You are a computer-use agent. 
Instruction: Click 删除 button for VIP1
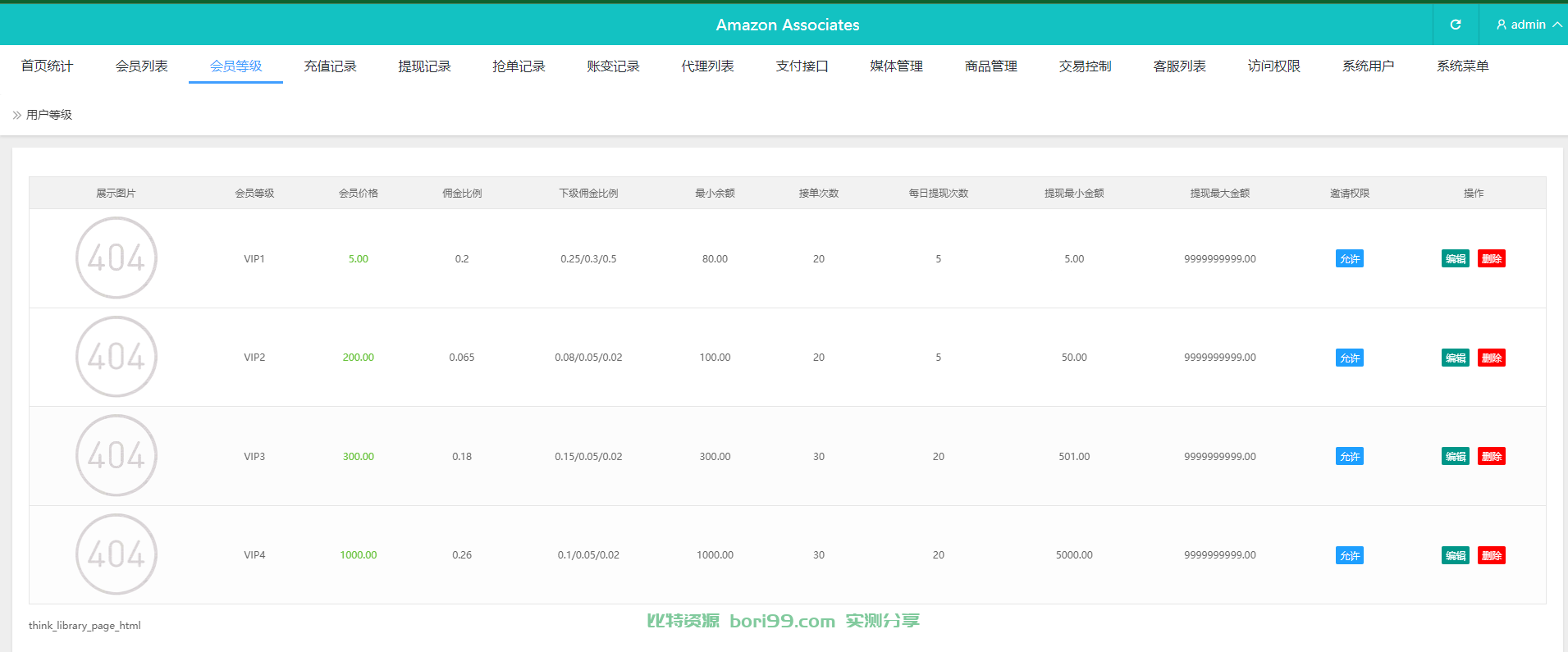click(x=1492, y=258)
